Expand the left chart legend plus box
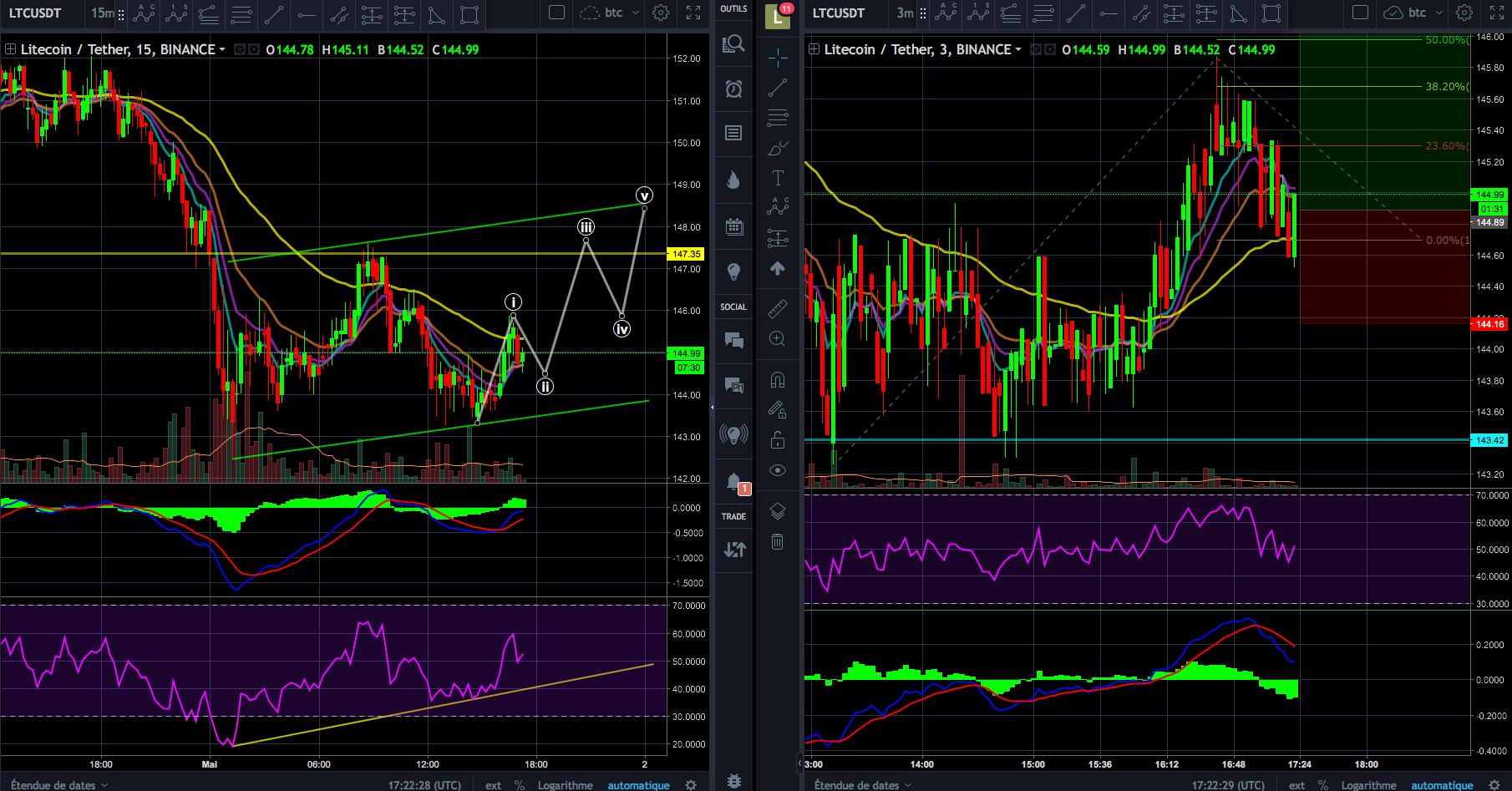The image size is (1512, 791). click(11, 49)
